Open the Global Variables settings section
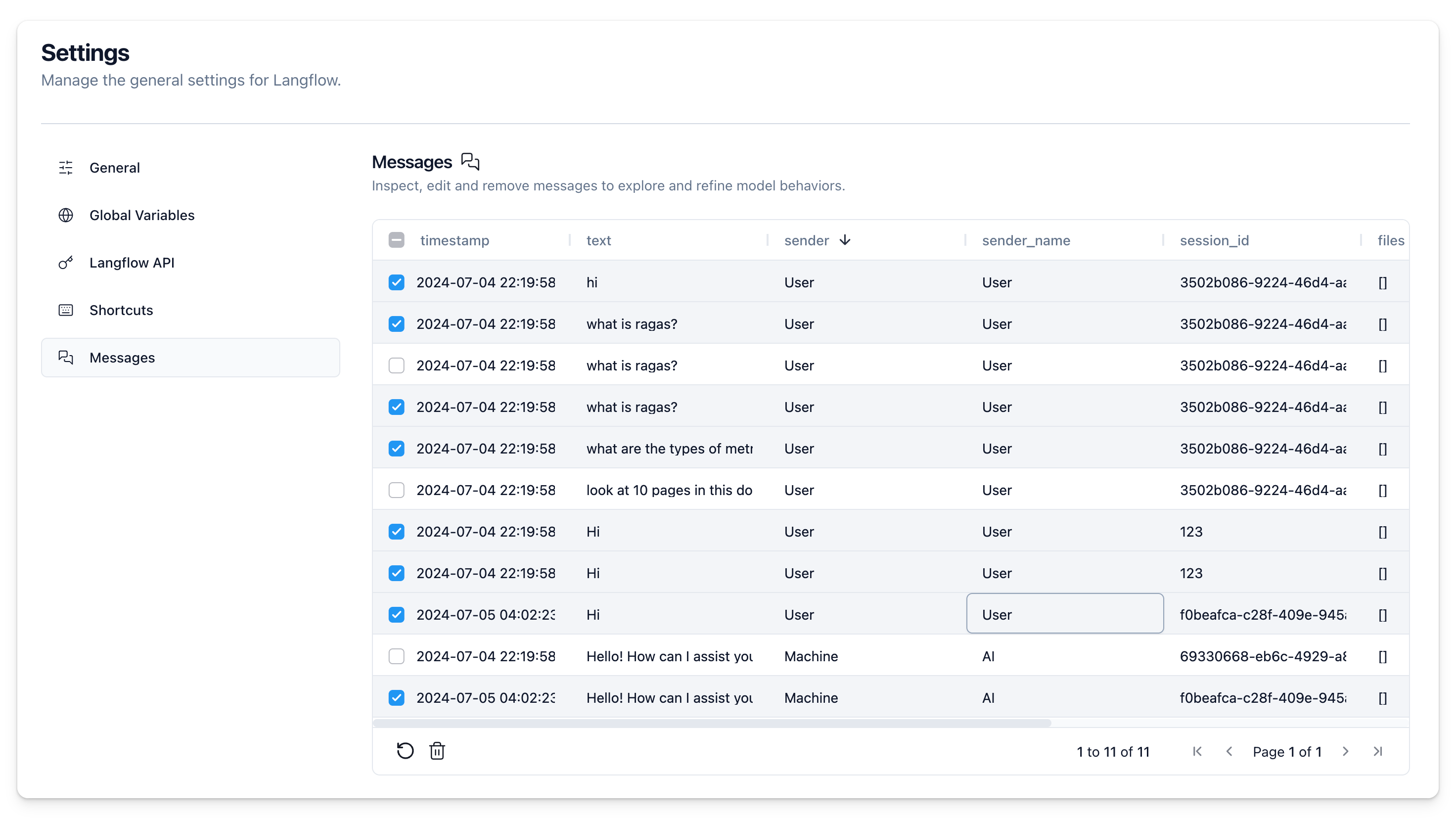This screenshot has width=1456, height=819. [141, 215]
